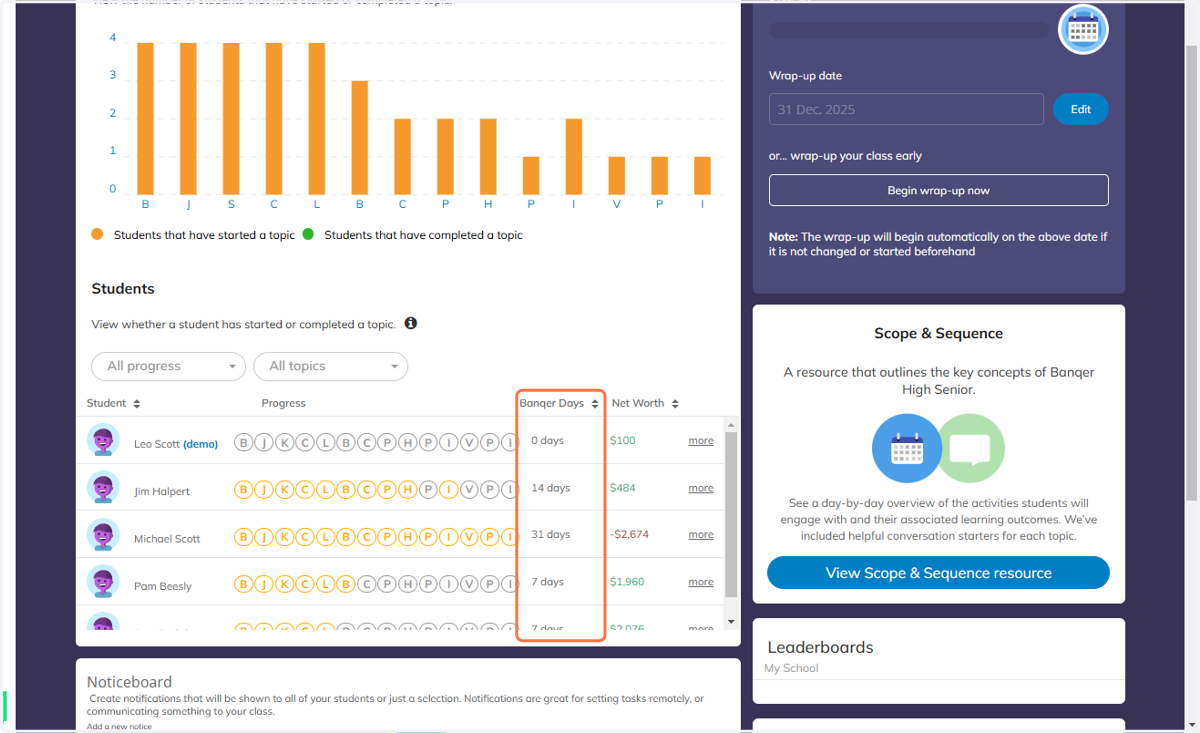Click the orange bar above the J label
The image size is (1200, 733).
click(x=188, y=119)
